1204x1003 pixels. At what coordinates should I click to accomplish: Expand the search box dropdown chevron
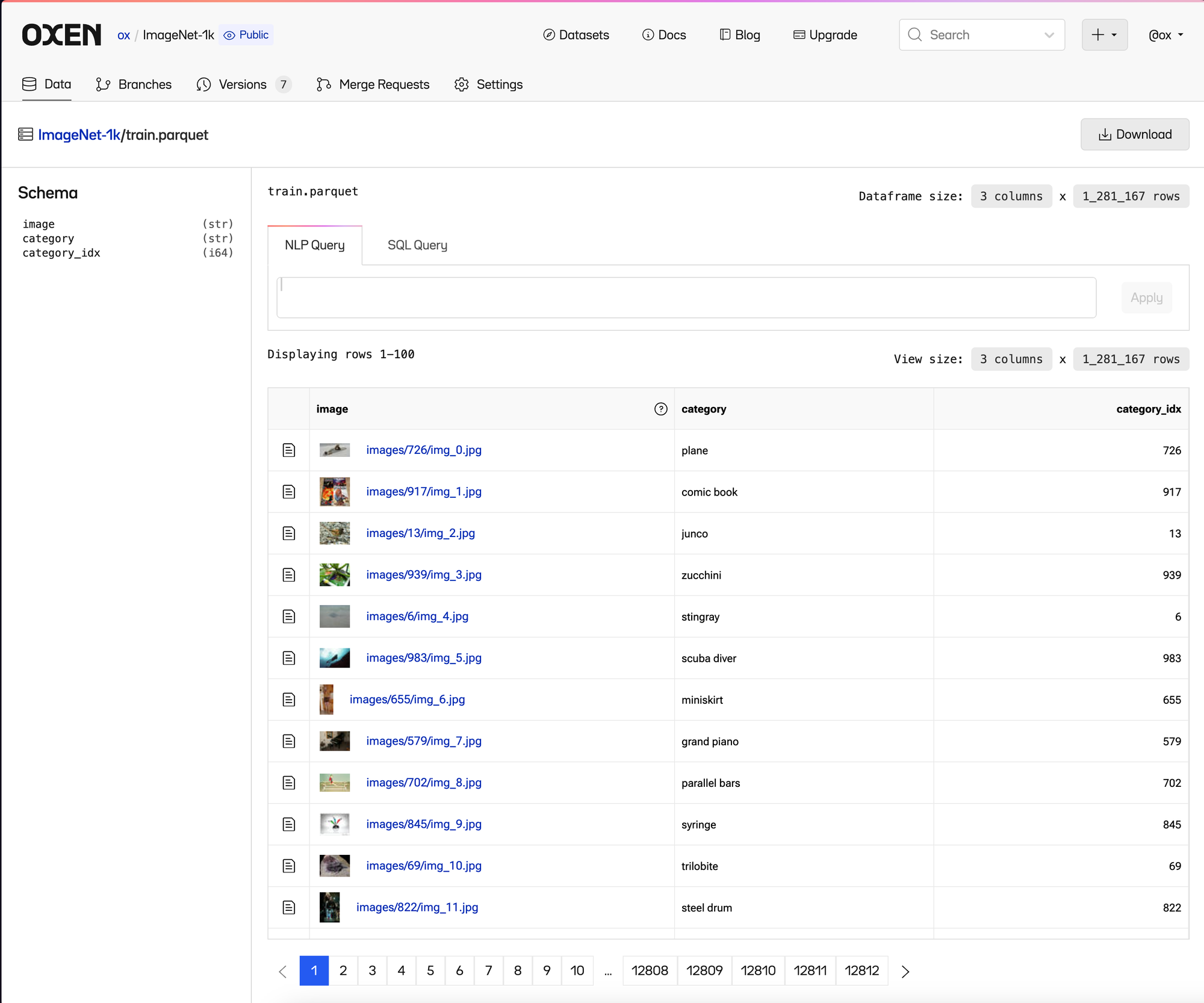click(1049, 35)
